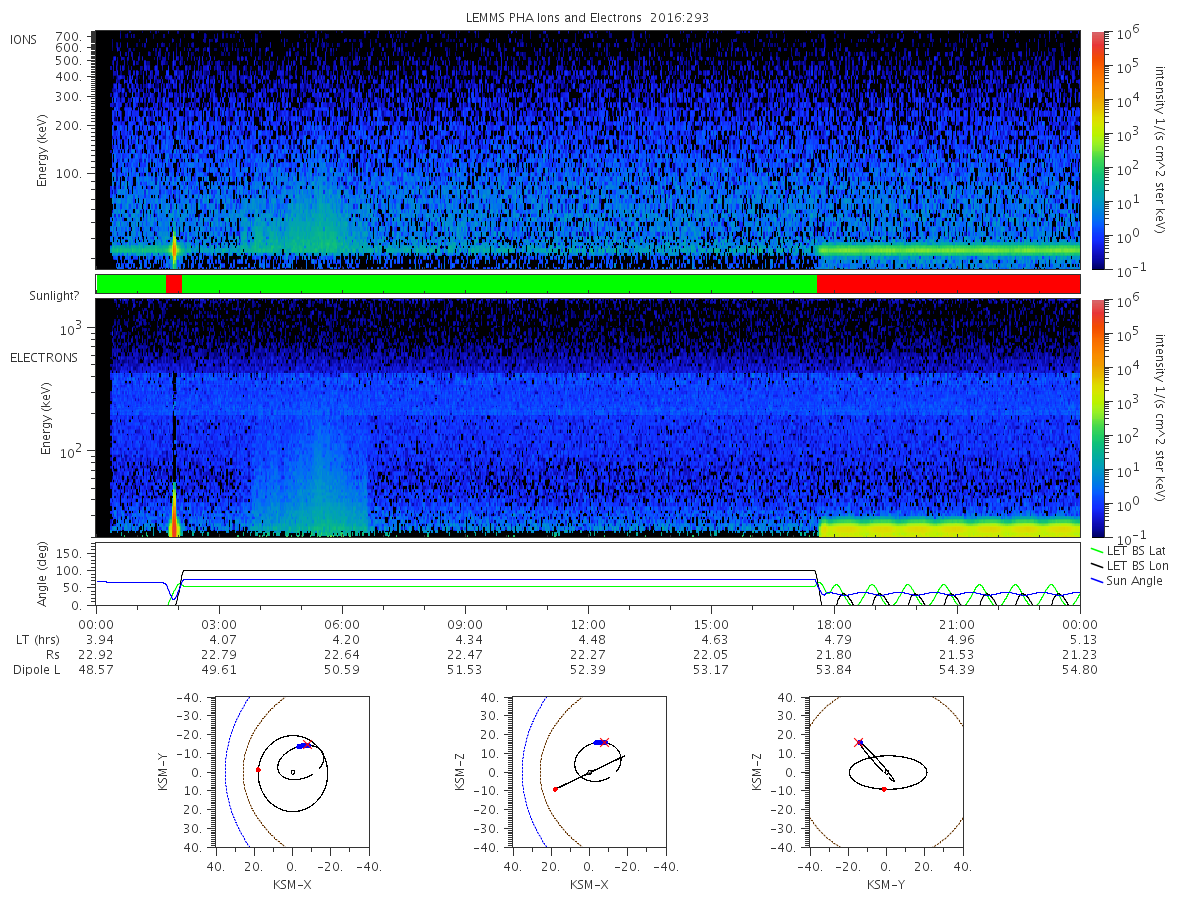The image size is (1200, 900).
Task: Click the long green Sunlight bar segment
Action: (x=500, y=284)
